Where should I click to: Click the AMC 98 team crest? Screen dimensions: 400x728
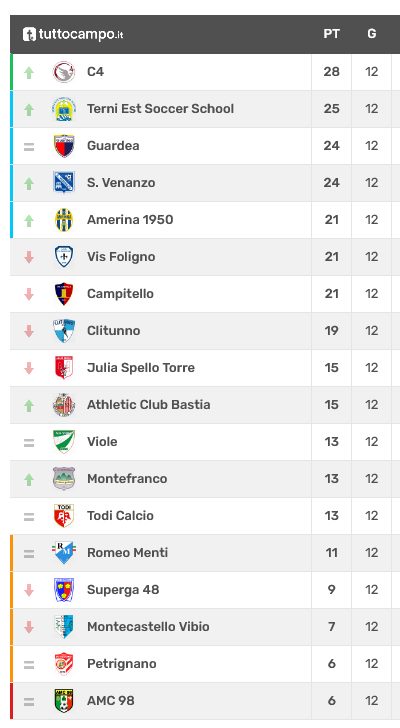(x=64, y=701)
